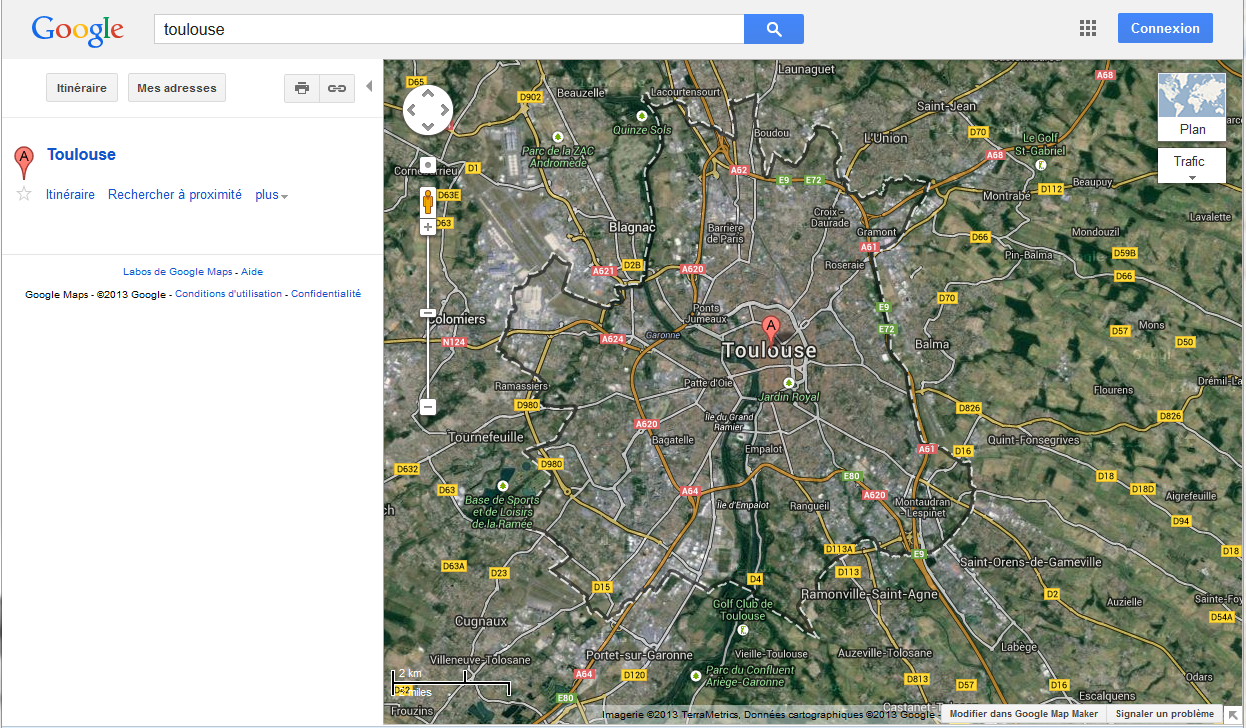Click the Itinéraire button
1246x728 pixels.
pyautogui.click(x=82, y=88)
